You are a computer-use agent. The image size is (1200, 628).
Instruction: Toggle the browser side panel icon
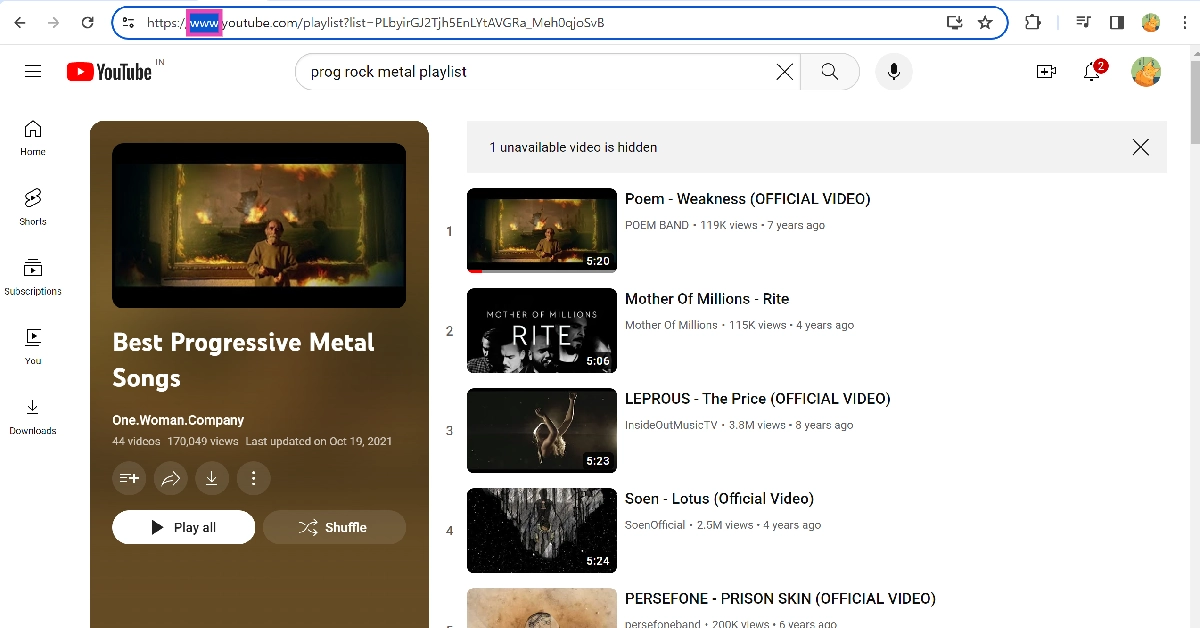pyautogui.click(x=1117, y=22)
